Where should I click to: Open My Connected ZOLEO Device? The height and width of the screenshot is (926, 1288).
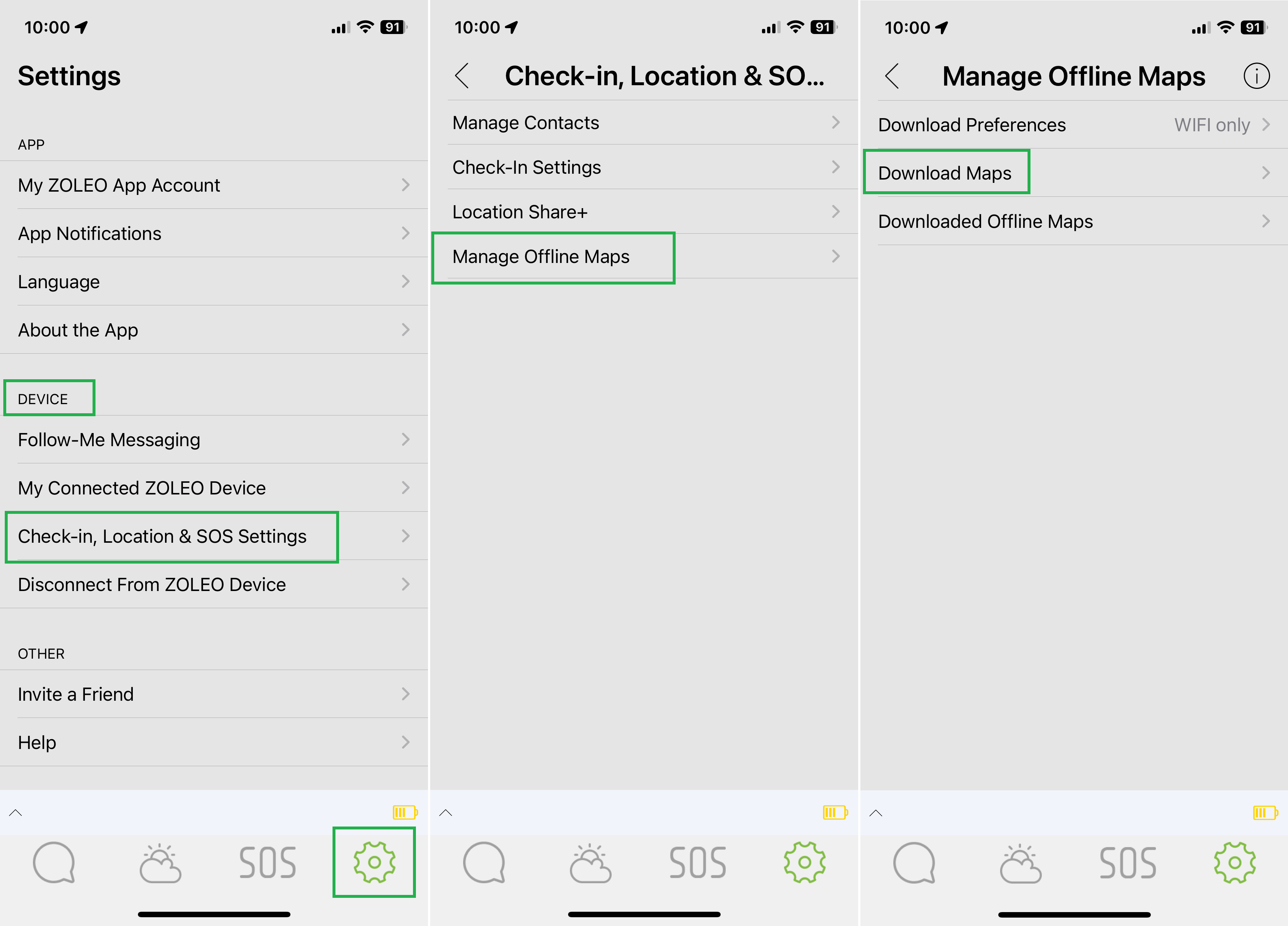tap(214, 488)
